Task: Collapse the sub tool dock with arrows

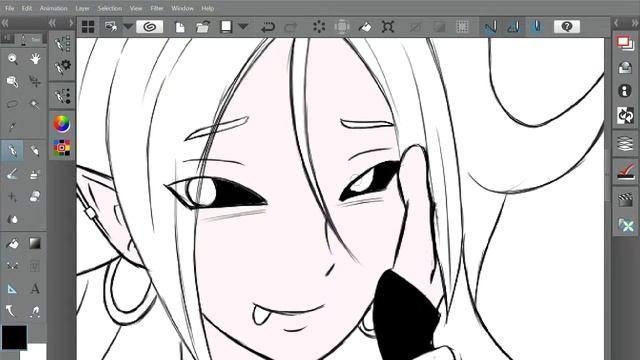Action: click(x=52, y=23)
